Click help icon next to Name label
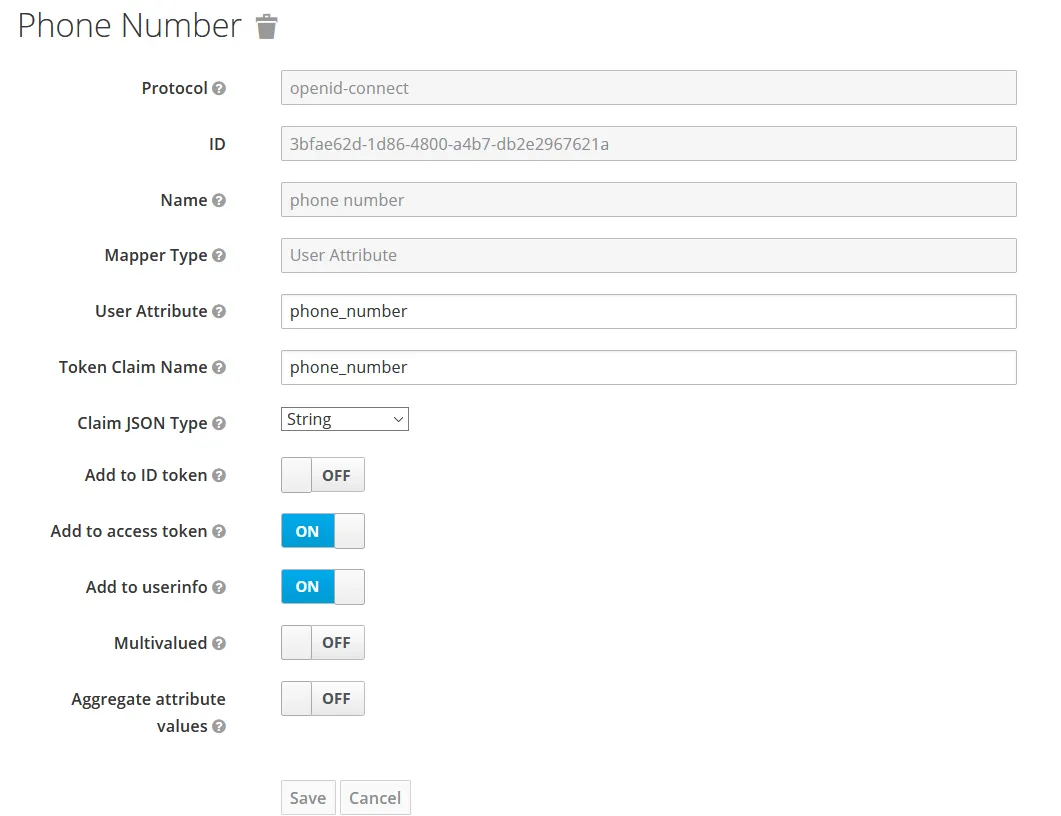1061x816 pixels. click(x=219, y=200)
